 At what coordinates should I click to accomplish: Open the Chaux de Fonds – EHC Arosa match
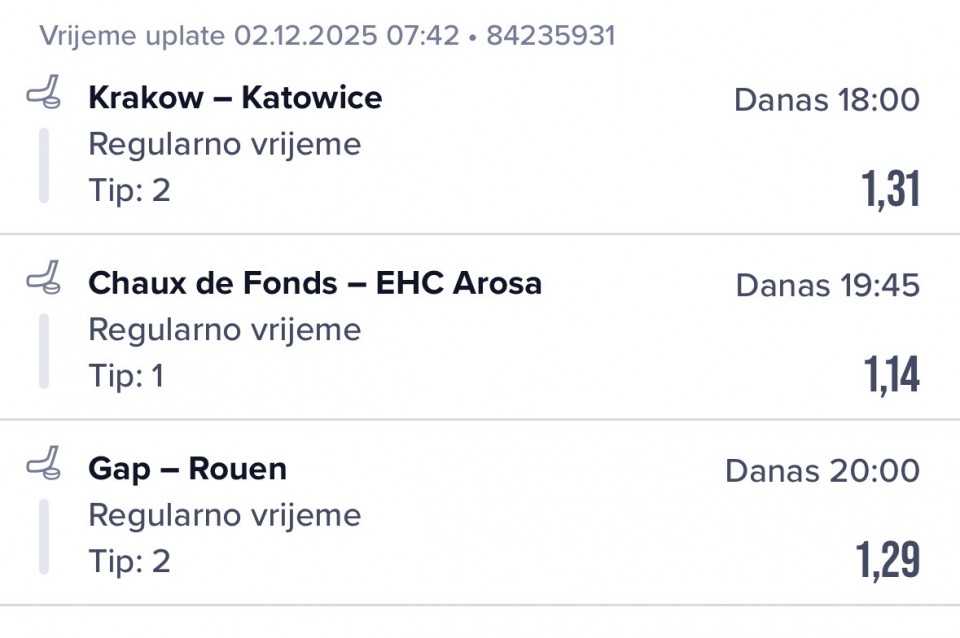[x=315, y=283]
